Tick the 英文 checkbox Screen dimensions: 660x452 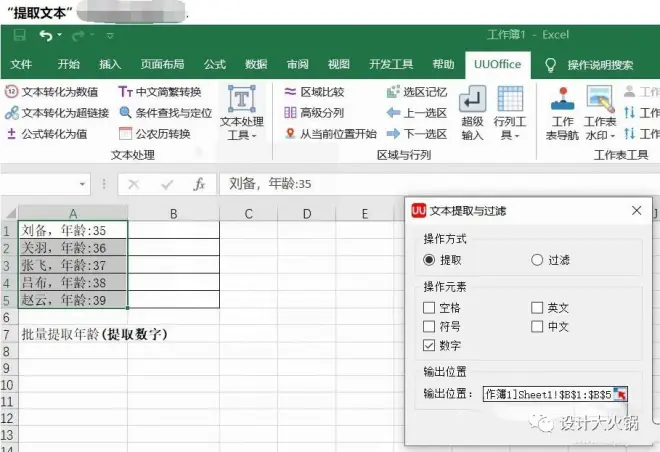click(x=538, y=308)
